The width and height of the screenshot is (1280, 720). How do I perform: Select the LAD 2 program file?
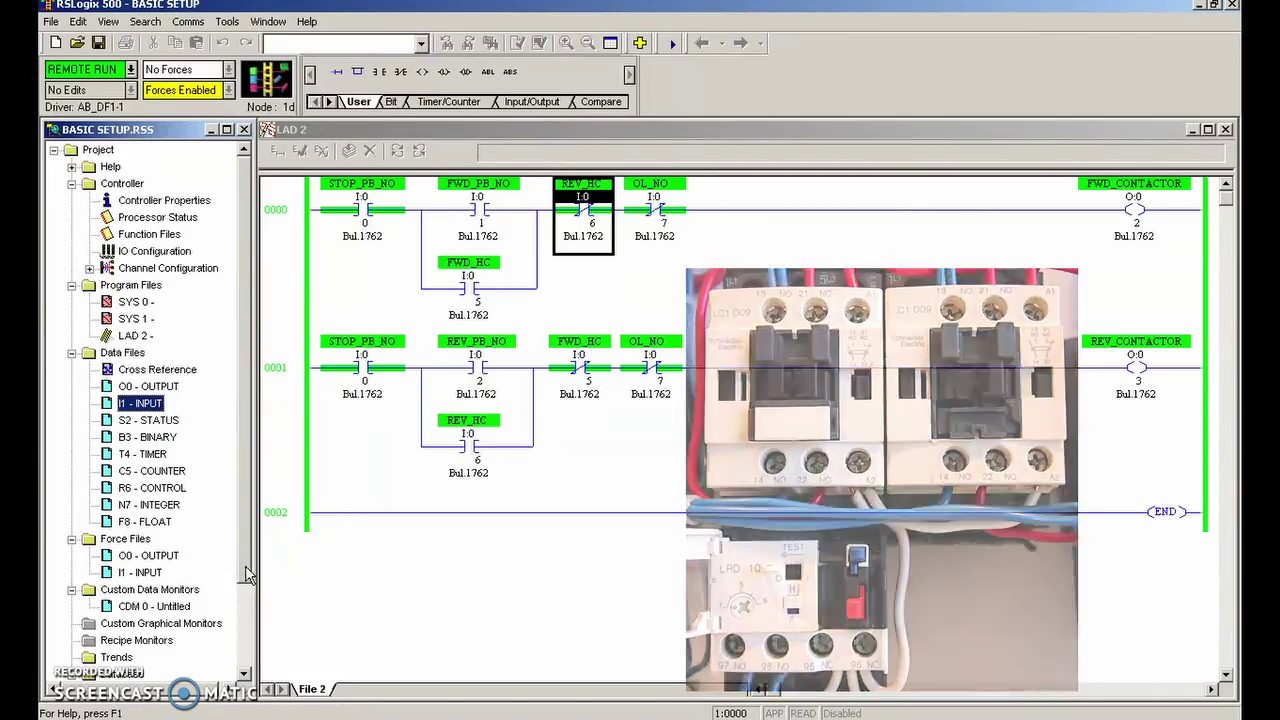pos(135,336)
